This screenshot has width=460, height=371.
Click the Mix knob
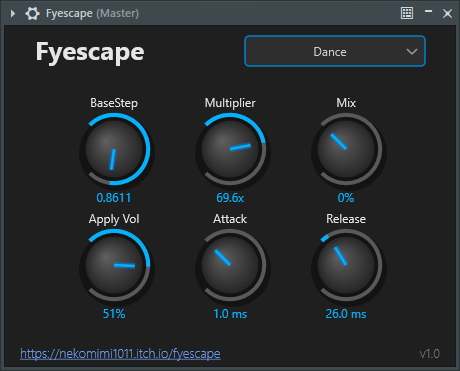tap(347, 149)
